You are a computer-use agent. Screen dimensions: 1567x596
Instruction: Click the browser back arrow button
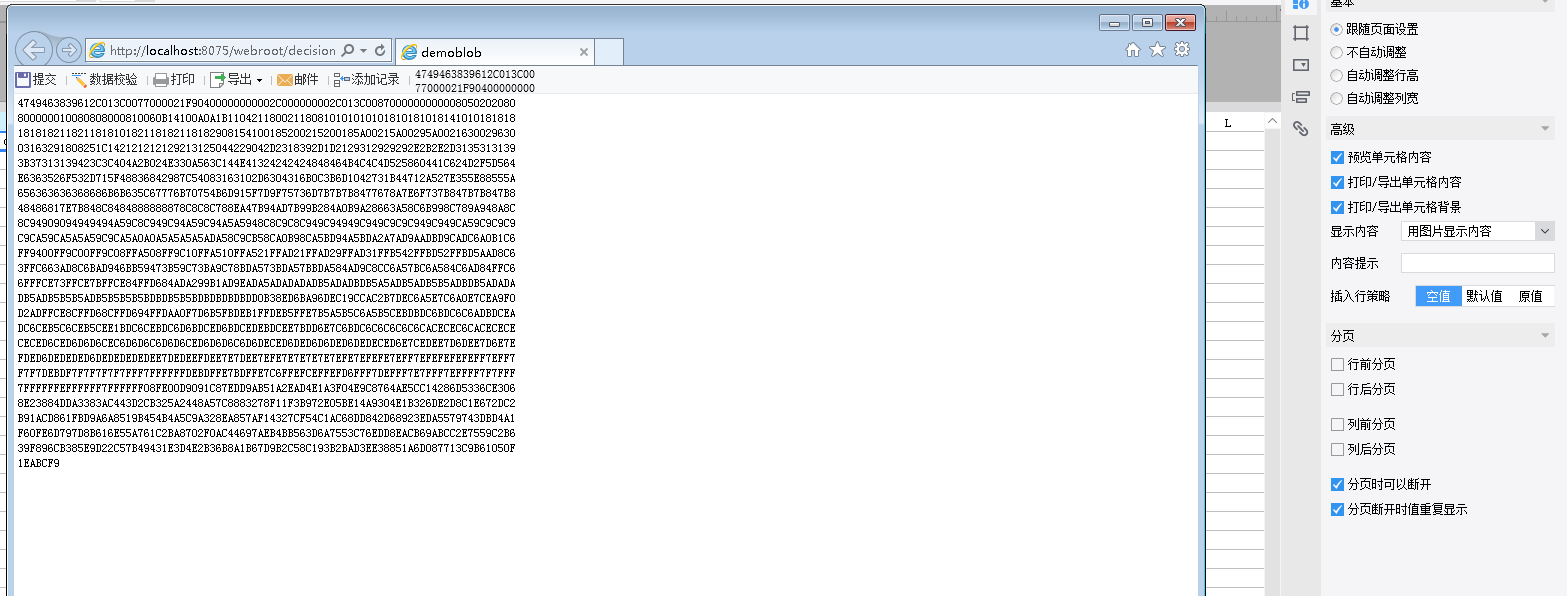pos(34,49)
